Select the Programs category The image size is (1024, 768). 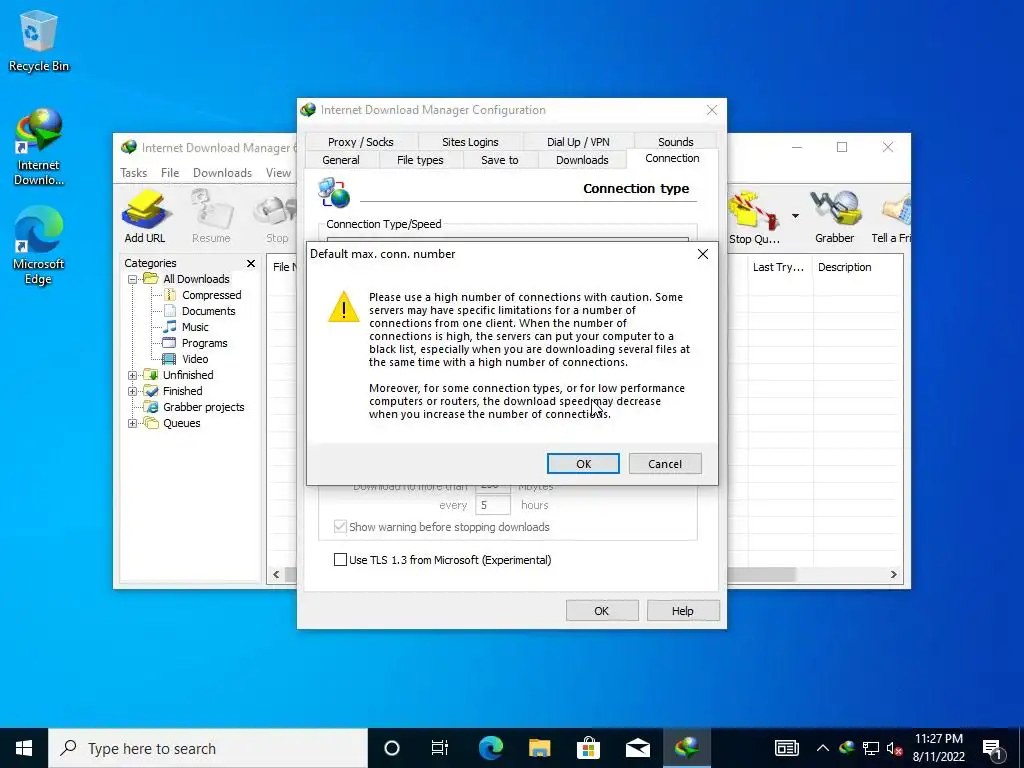tap(204, 343)
